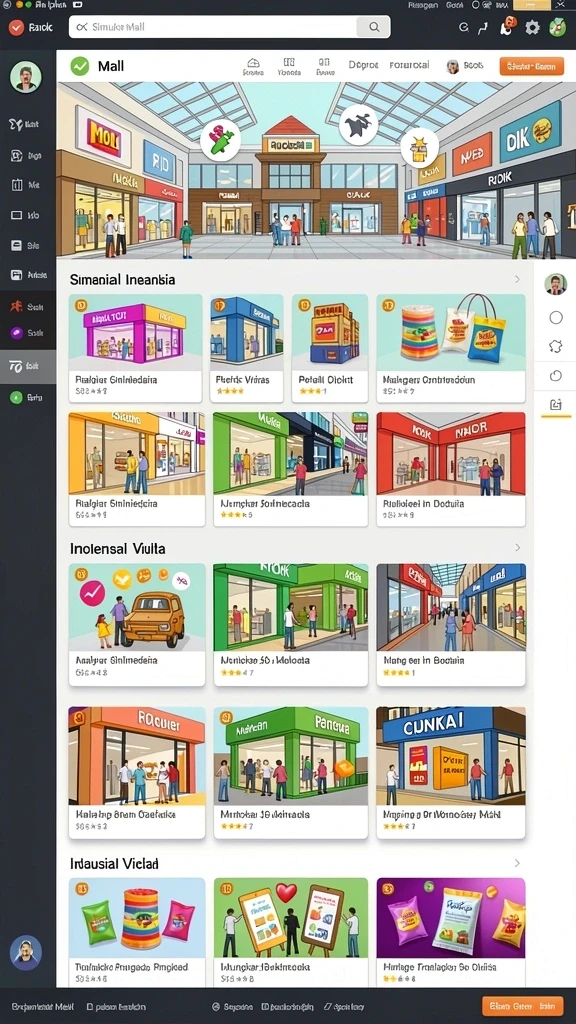This screenshot has height=1024, width=576.
Task: Open the yellow-underlined box icon in right panel
Action: point(556,405)
